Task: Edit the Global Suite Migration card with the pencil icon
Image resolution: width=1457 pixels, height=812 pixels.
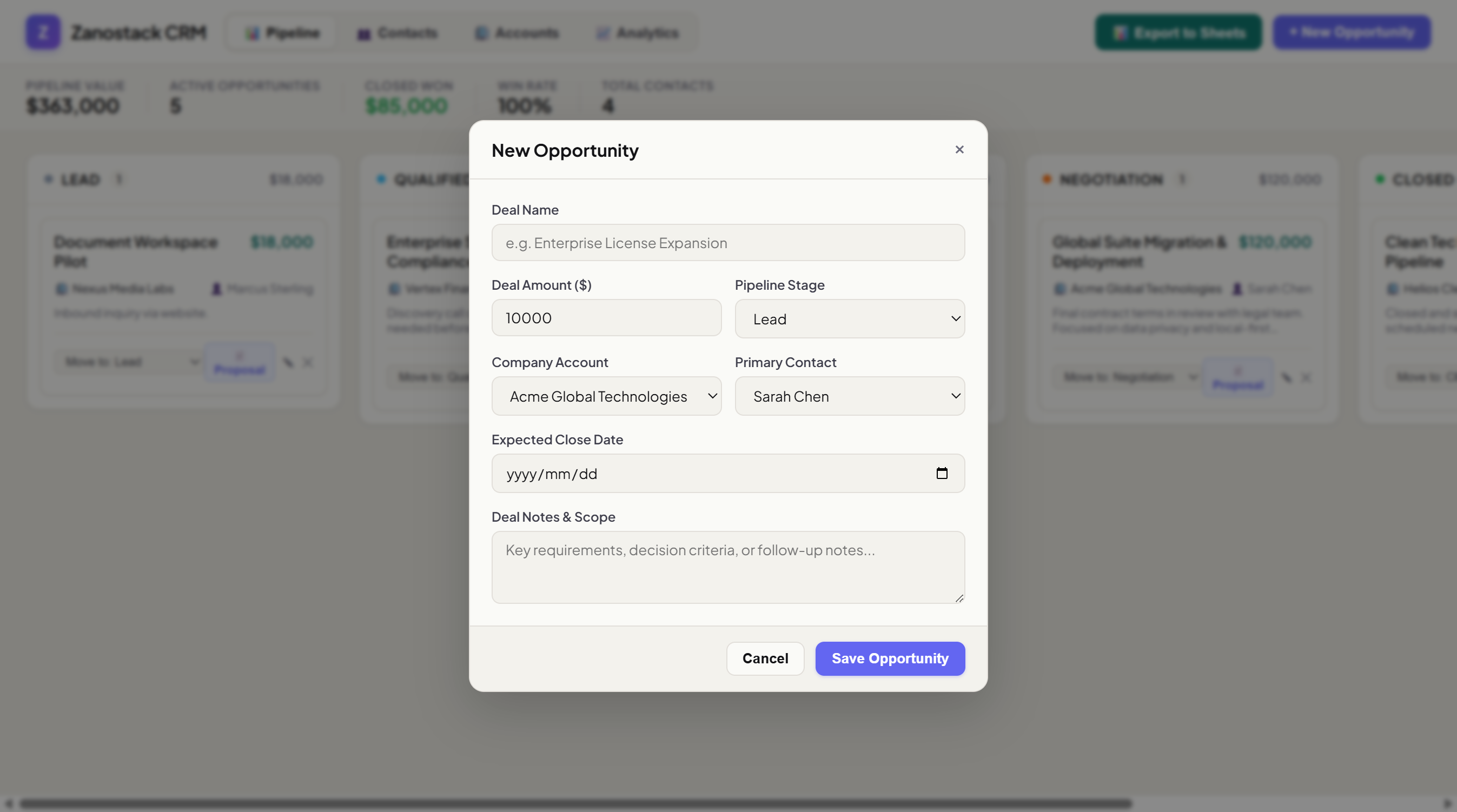Action: (x=1287, y=378)
